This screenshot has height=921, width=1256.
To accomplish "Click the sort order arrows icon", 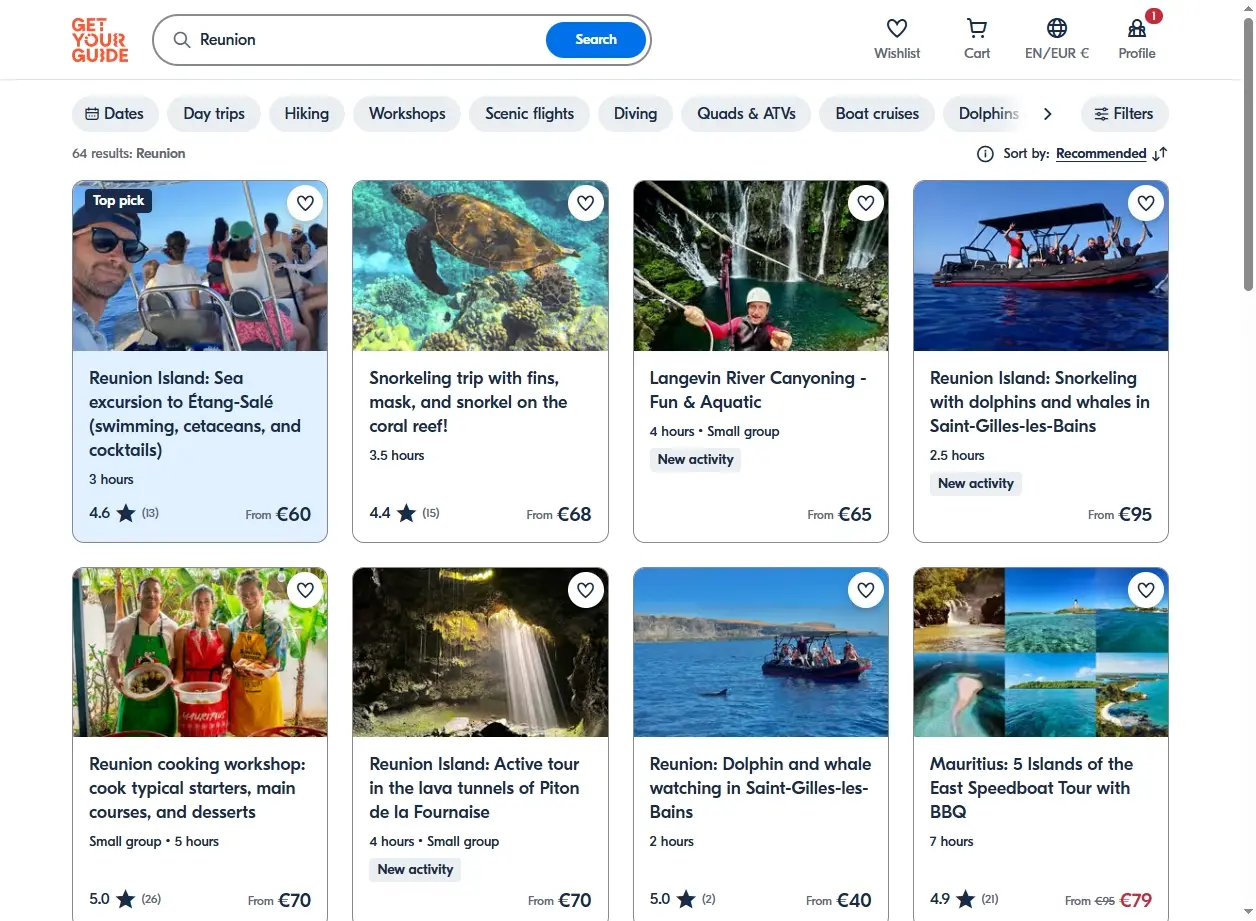I will click(x=1160, y=154).
